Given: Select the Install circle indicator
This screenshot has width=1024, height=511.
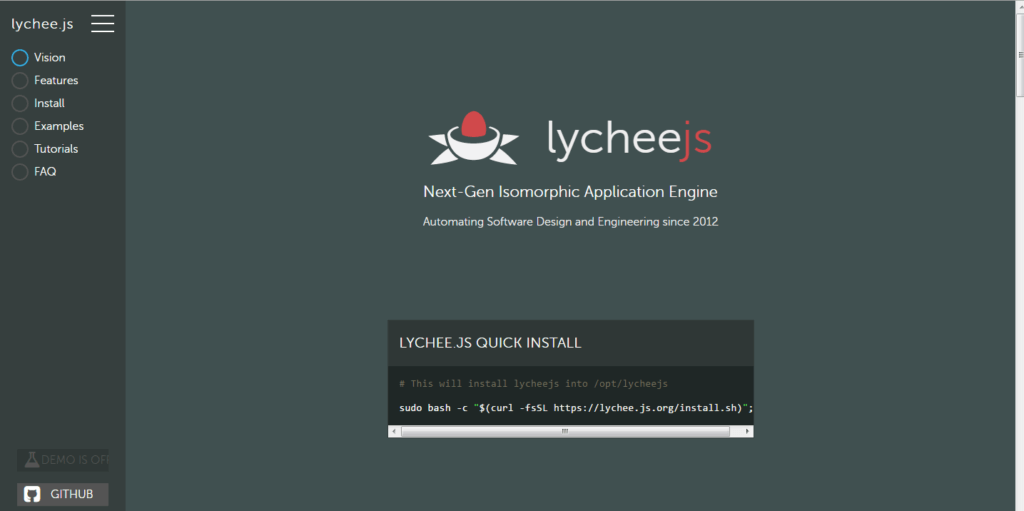Looking at the screenshot, I should tap(20, 103).
